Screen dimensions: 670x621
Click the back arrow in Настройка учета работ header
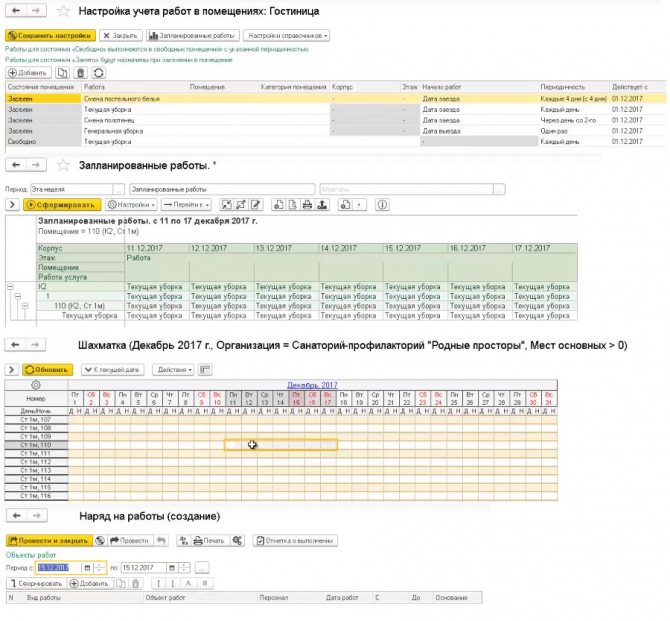pyautogui.click(x=16, y=11)
